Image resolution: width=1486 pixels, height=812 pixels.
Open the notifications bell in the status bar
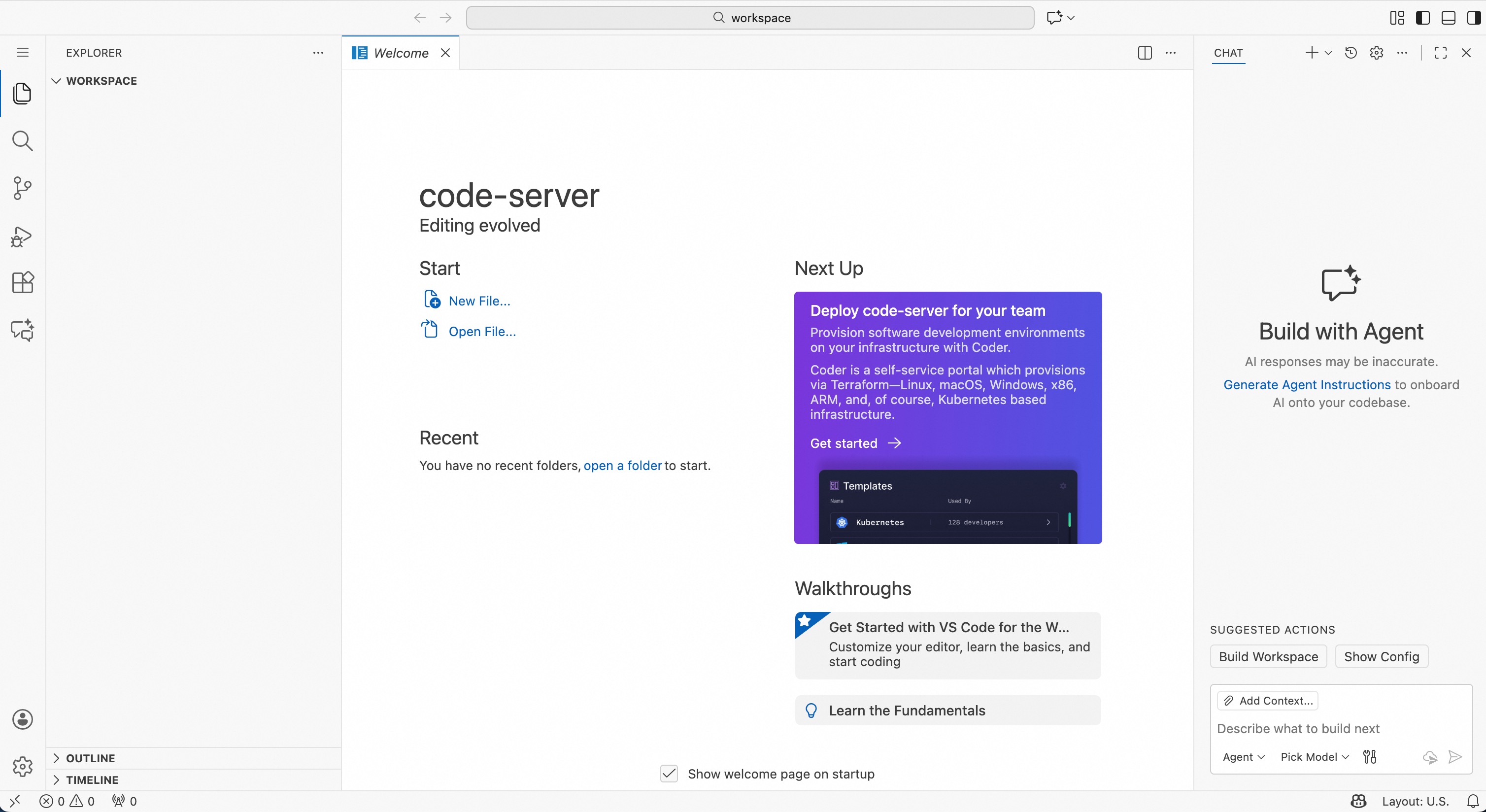[1473, 801]
